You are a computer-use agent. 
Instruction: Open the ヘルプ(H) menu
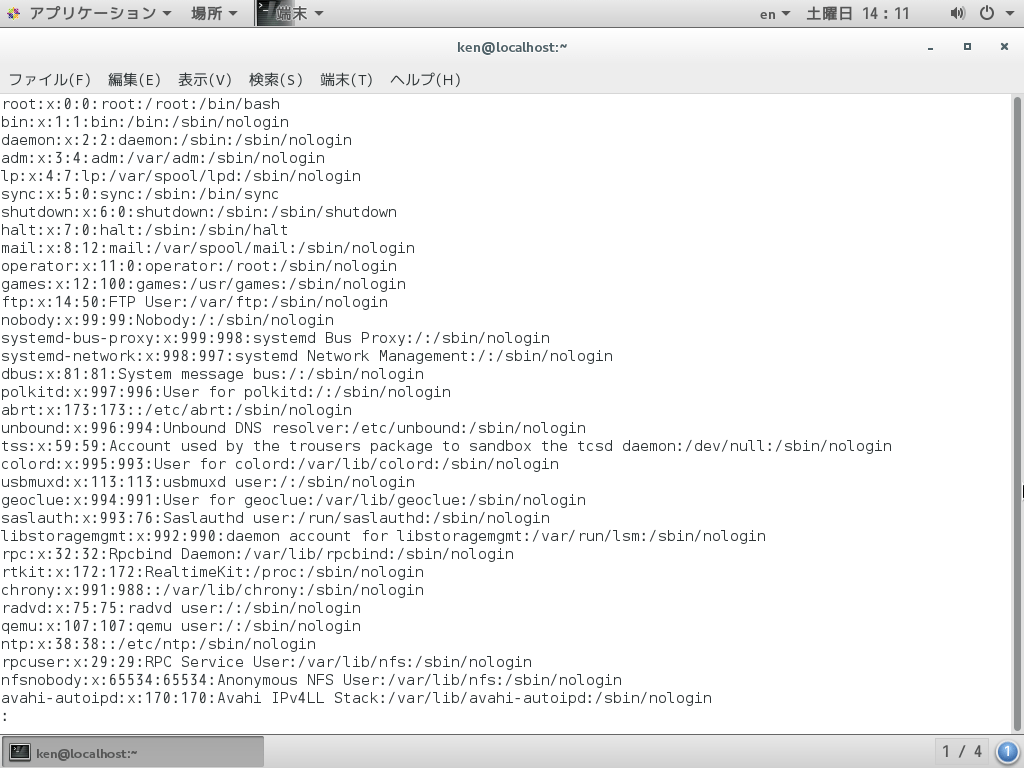pyautogui.click(x=425, y=80)
